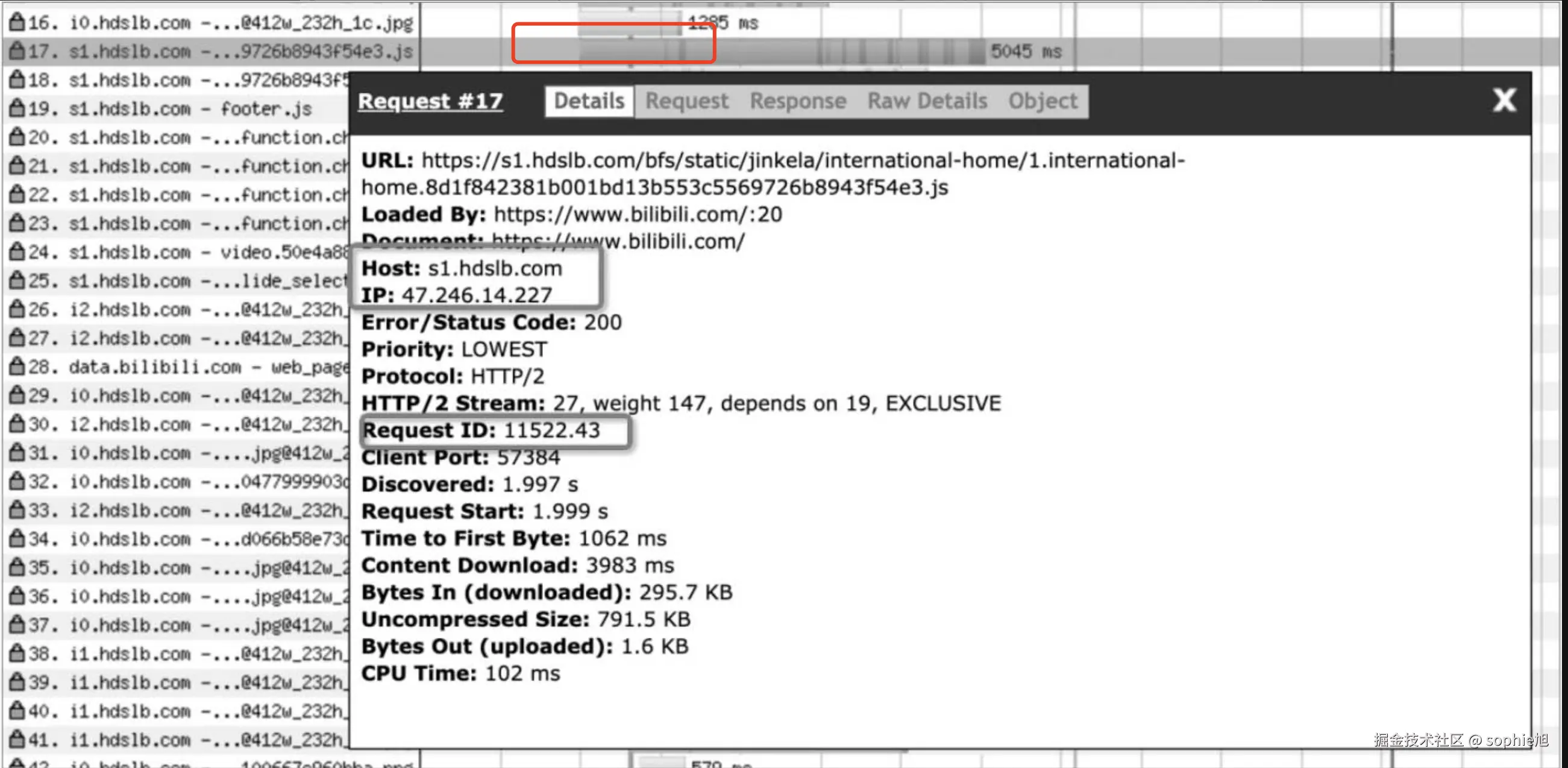Open the Response tab

click(x=797, y=101)
